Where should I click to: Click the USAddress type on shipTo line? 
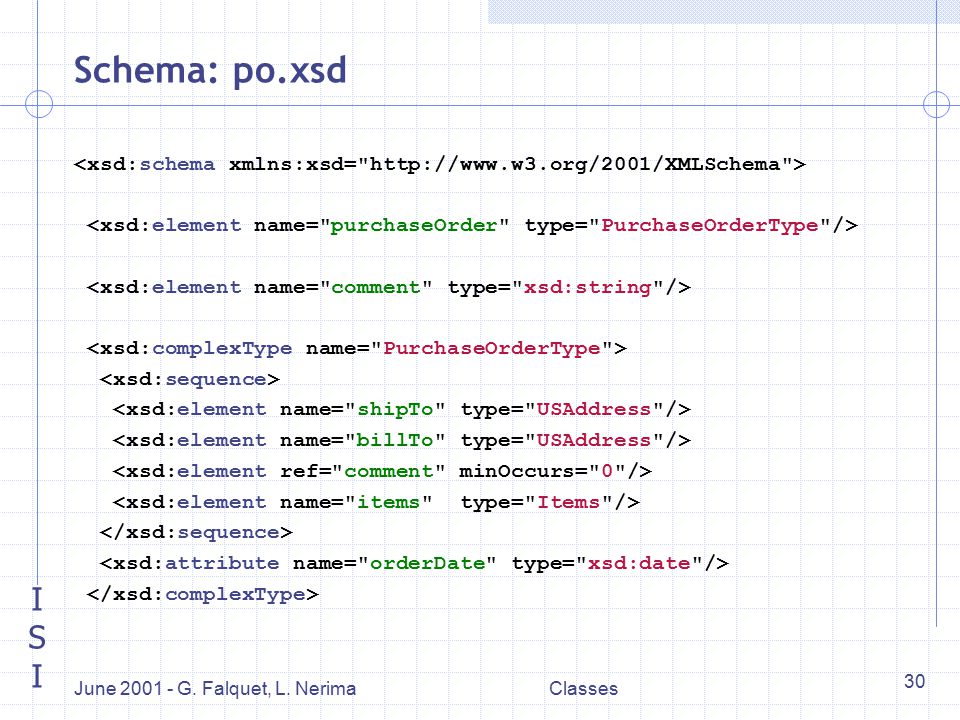point(593,410)
